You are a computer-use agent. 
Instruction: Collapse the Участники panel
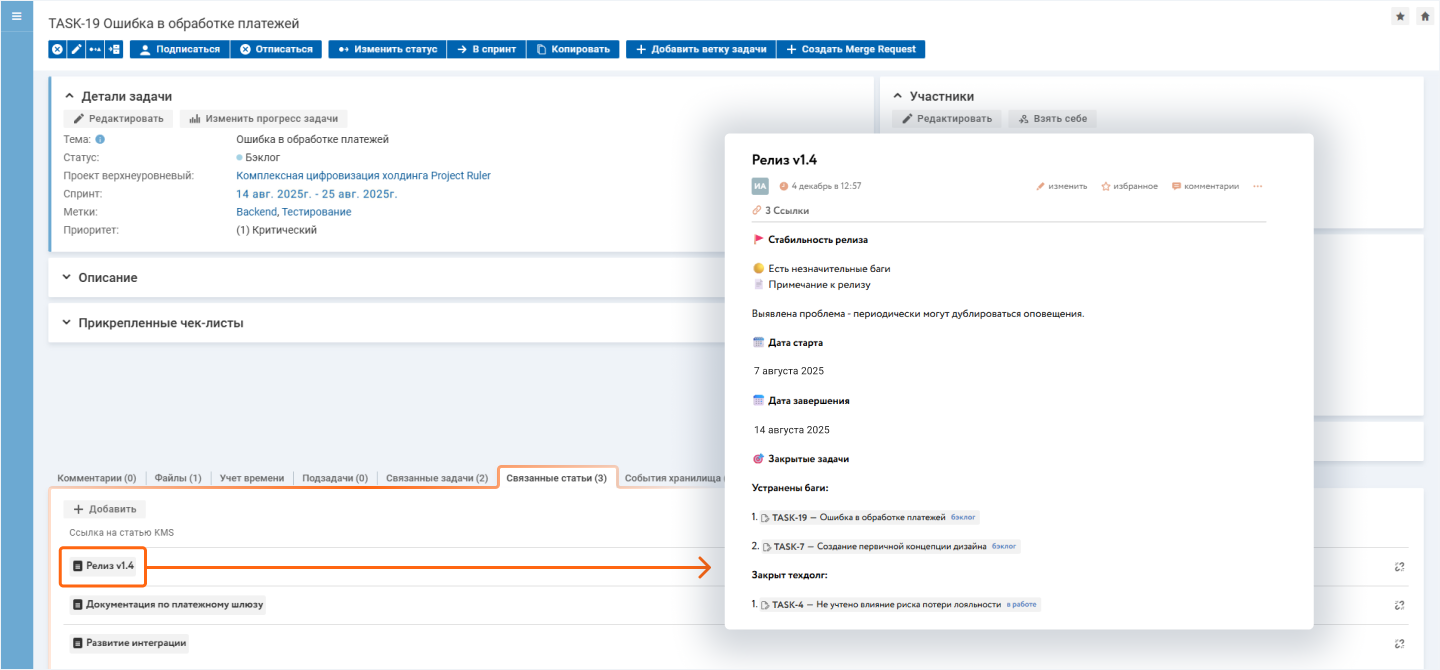coord(898,97)
